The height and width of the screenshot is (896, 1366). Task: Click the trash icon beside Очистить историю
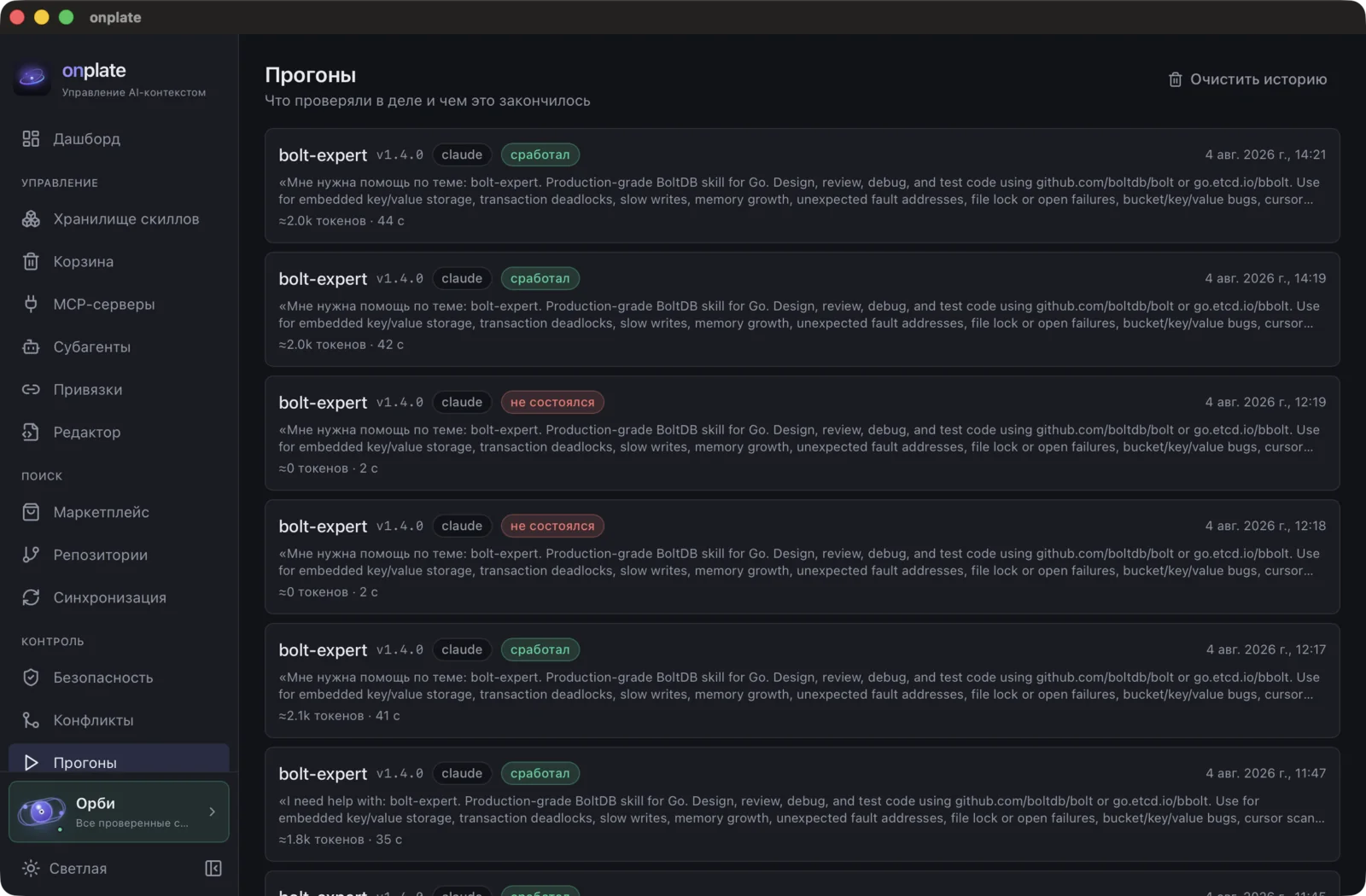[1175, 79]
